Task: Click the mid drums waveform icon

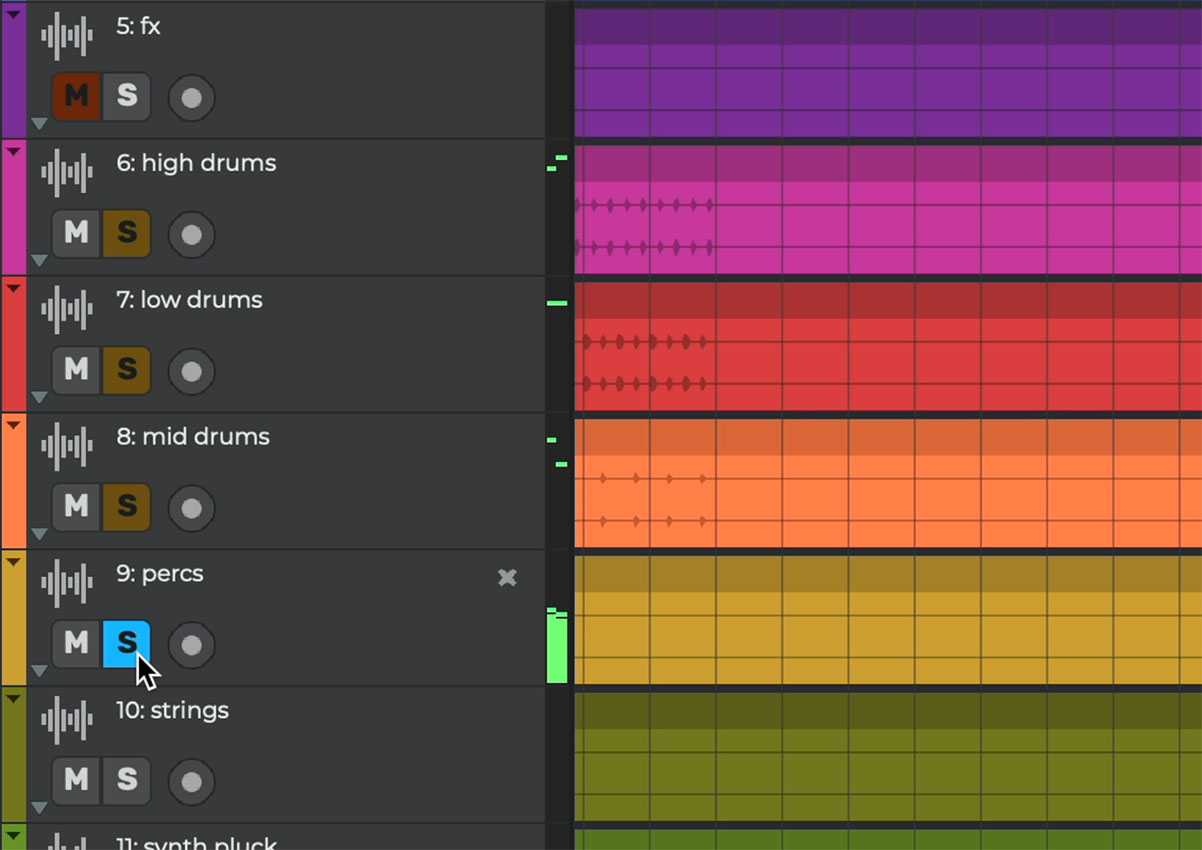Action: (x=67, y=448)
